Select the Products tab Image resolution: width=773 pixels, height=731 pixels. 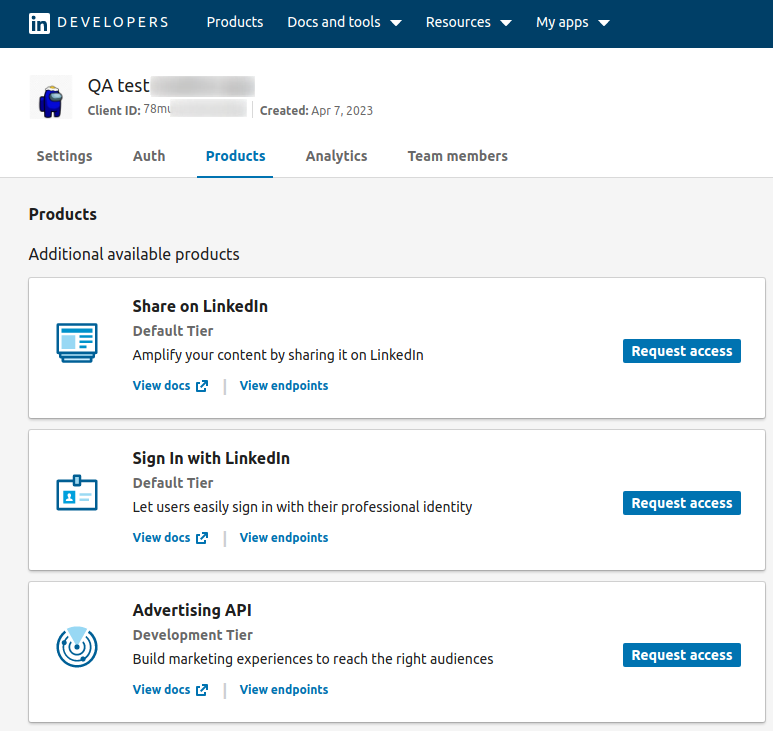tap(235, 156)
